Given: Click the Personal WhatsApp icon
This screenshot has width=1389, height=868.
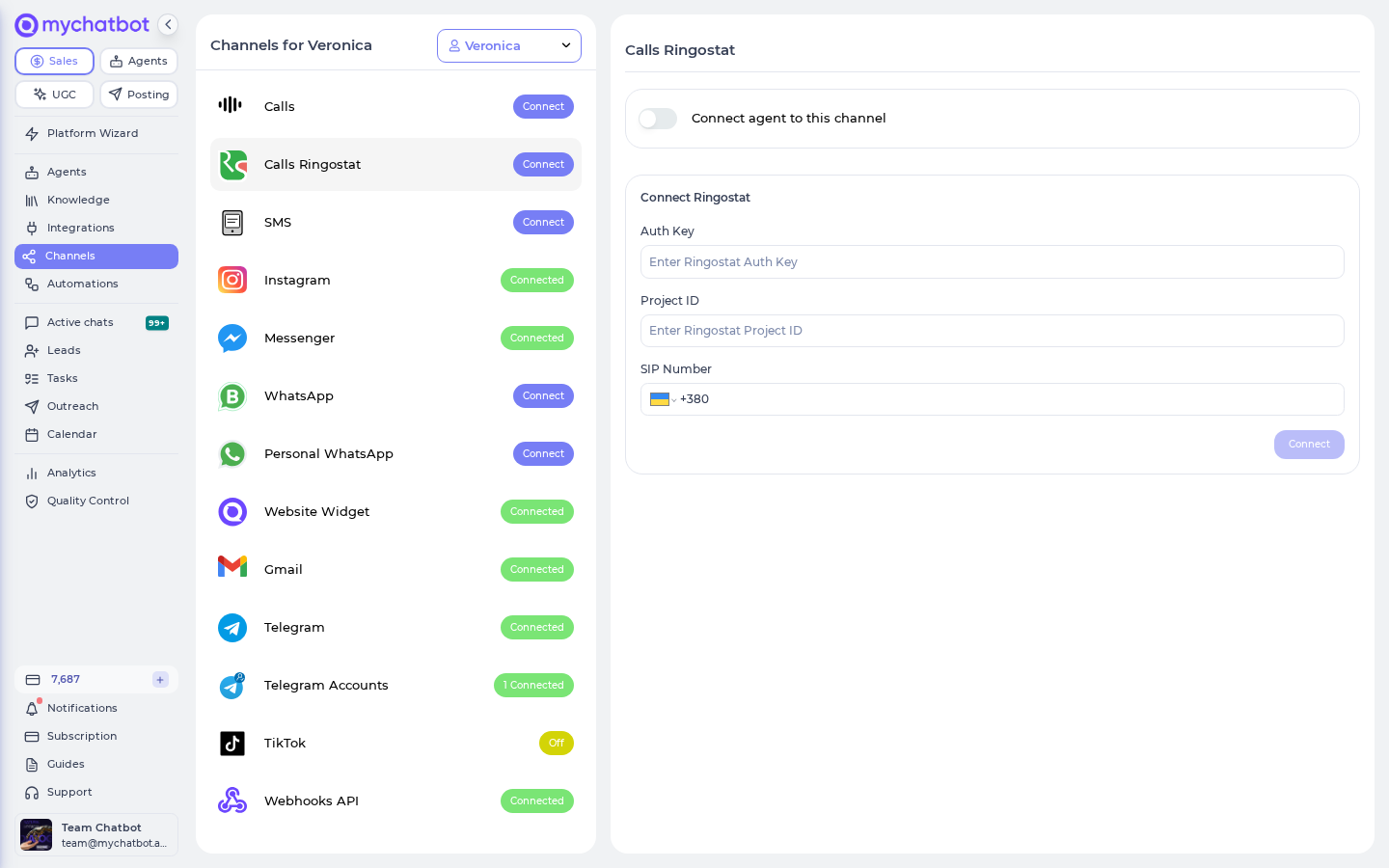Looking at the screenshot, I should [232, 454].
